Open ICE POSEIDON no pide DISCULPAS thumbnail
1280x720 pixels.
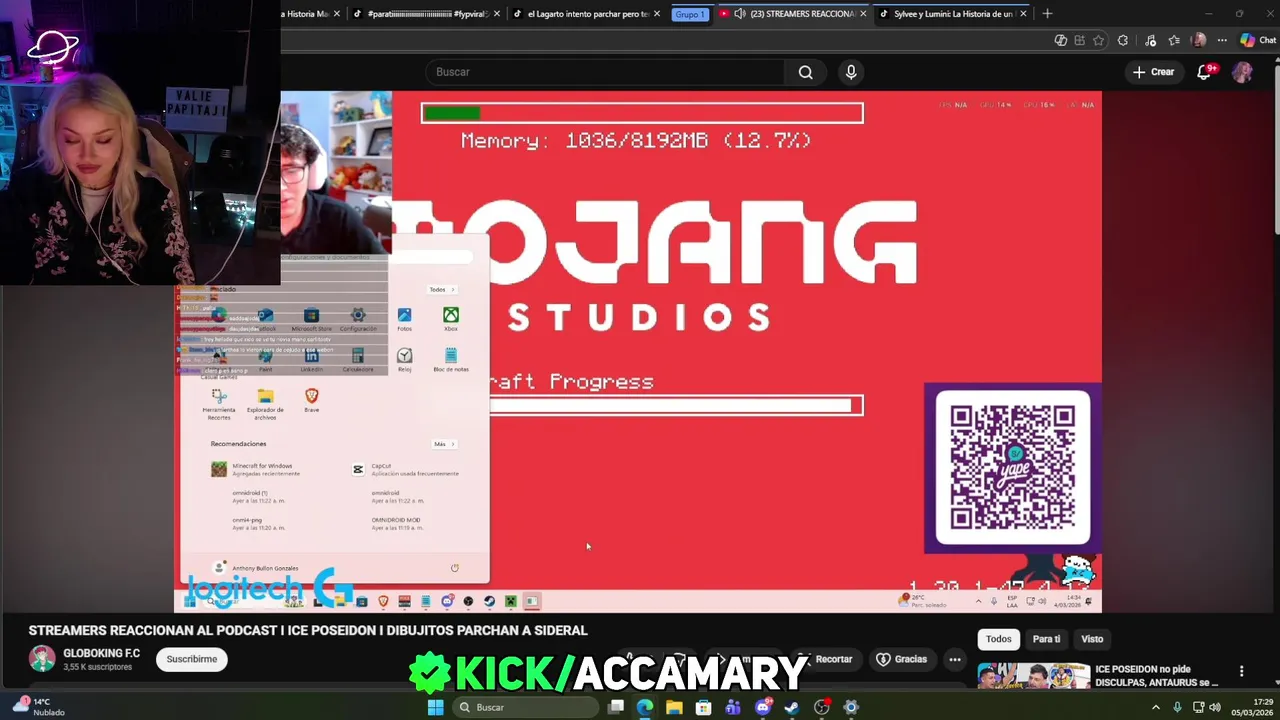[x=1033, y=675]
